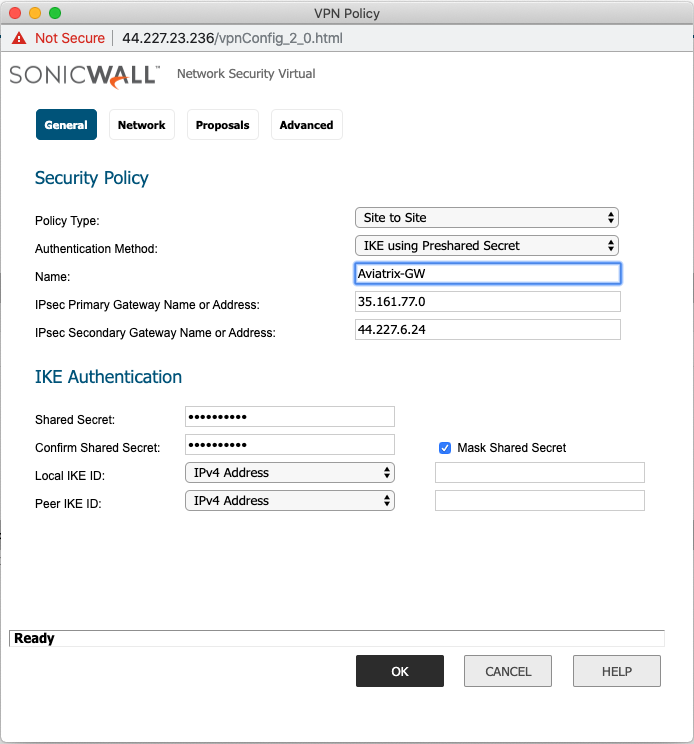
Task: Click the SonicWall logo
Action: click(84, 75)
